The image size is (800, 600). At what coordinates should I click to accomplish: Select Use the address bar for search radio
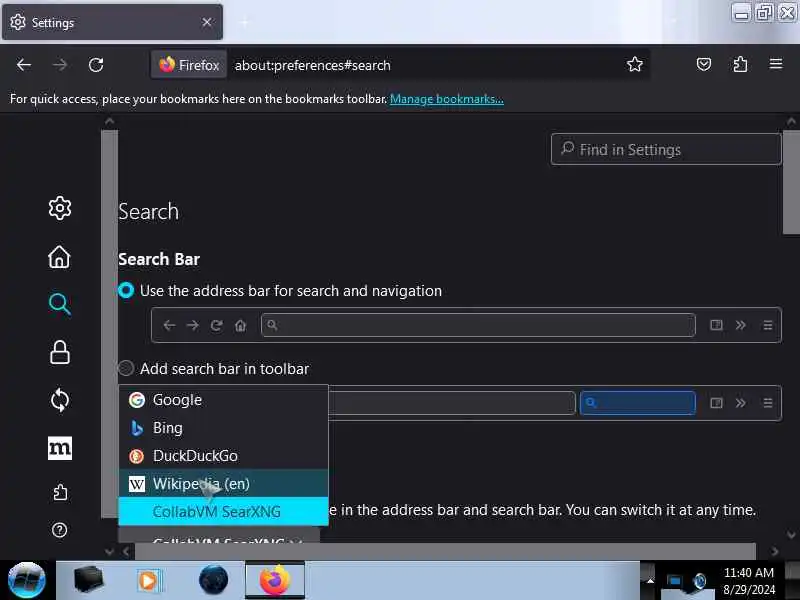[x=126, y=291]
